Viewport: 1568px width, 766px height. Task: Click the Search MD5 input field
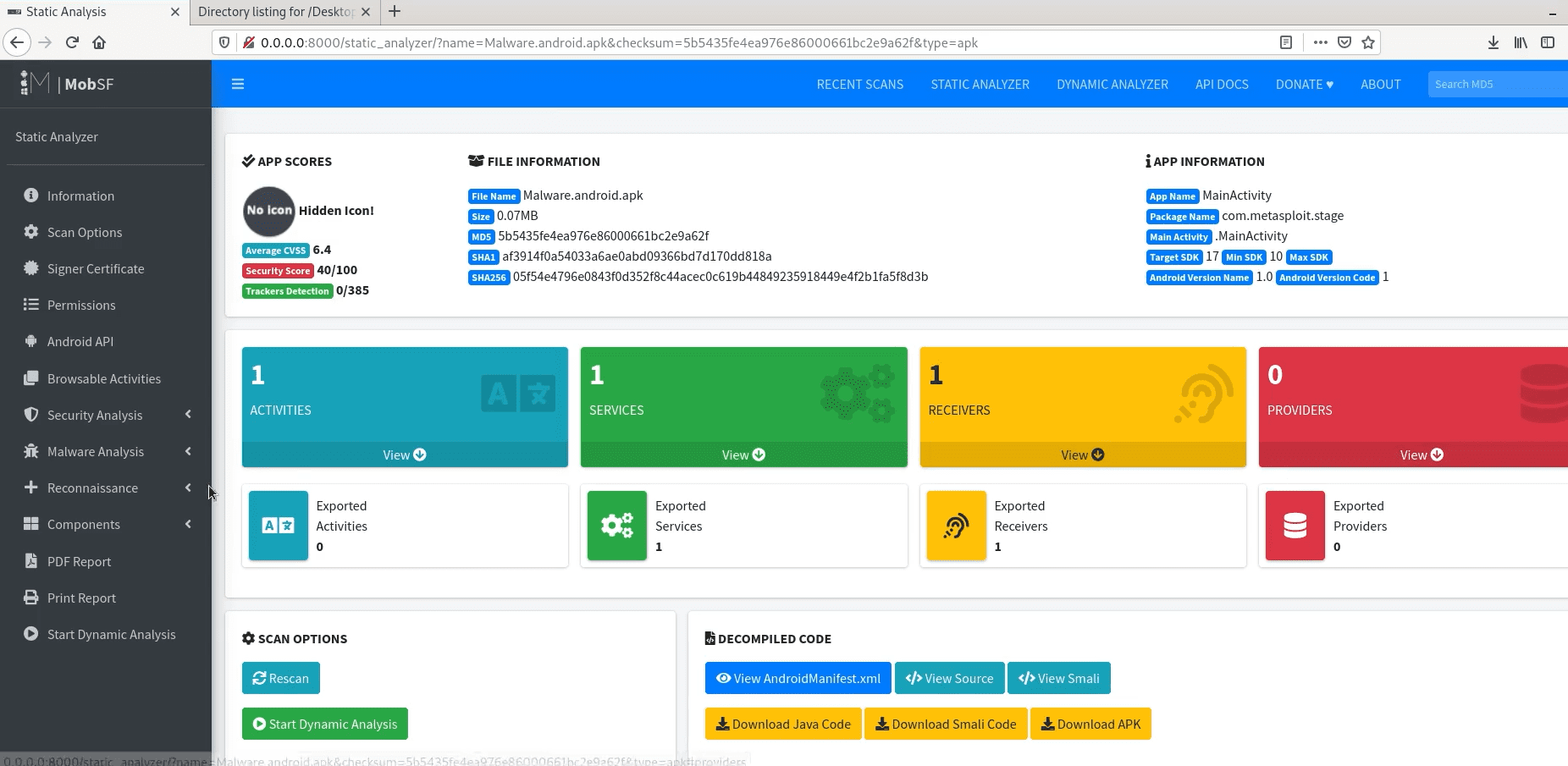point(1494,85)
